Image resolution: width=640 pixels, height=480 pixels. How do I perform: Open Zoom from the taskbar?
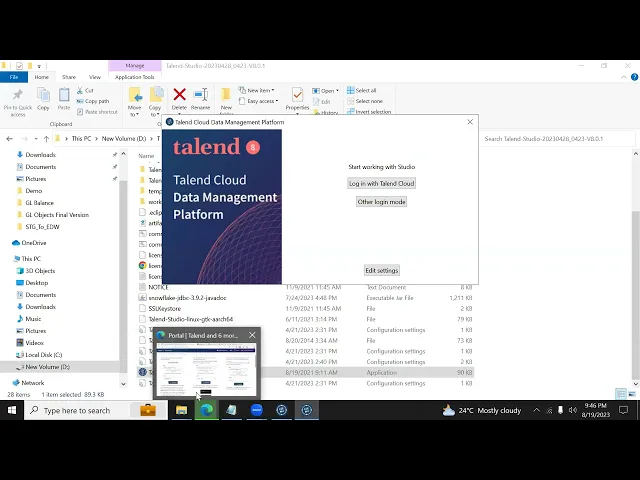pyautogui.click(x=257, y=410)
